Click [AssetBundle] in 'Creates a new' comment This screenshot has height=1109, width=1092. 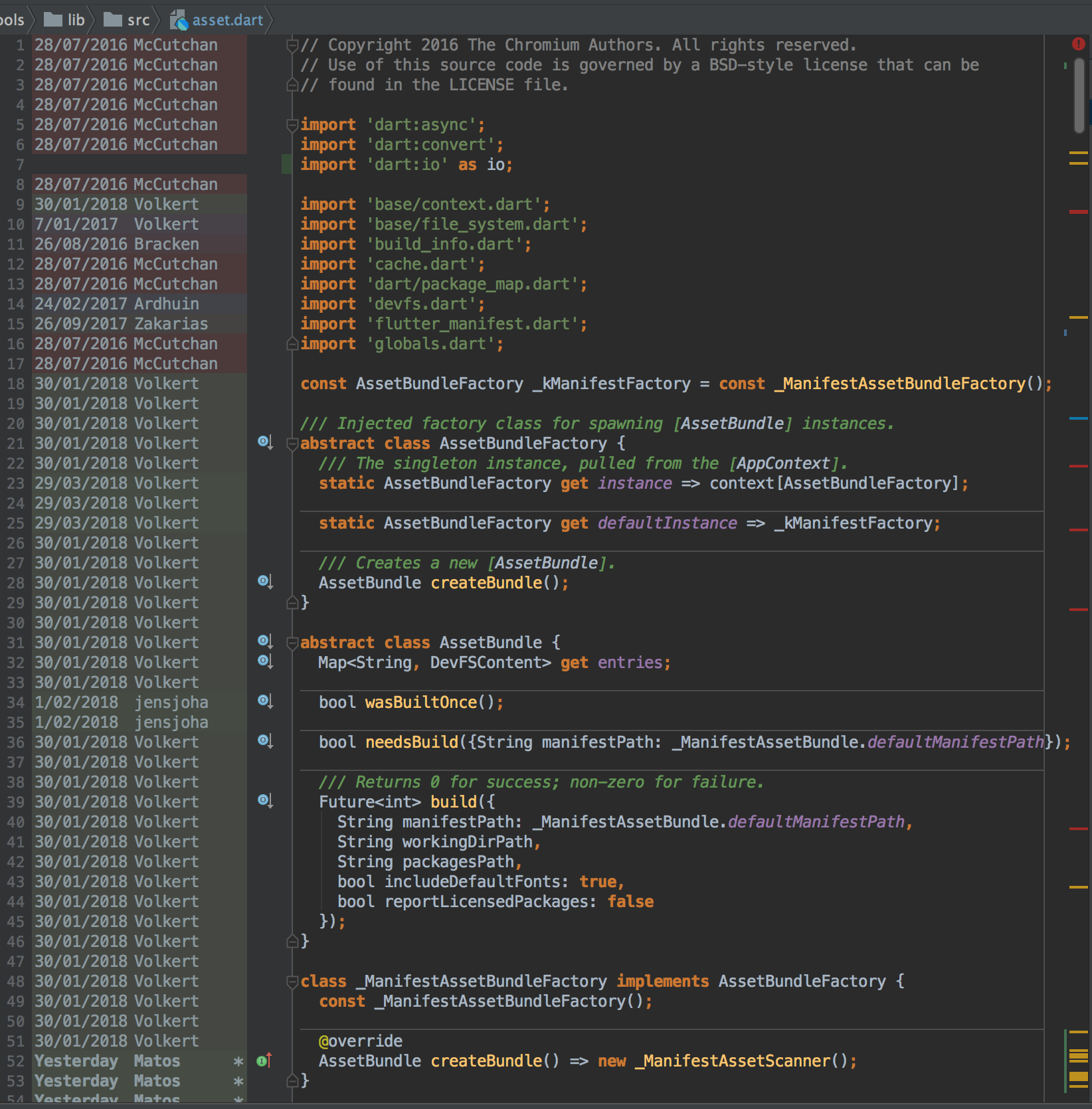tap(546, 563)
